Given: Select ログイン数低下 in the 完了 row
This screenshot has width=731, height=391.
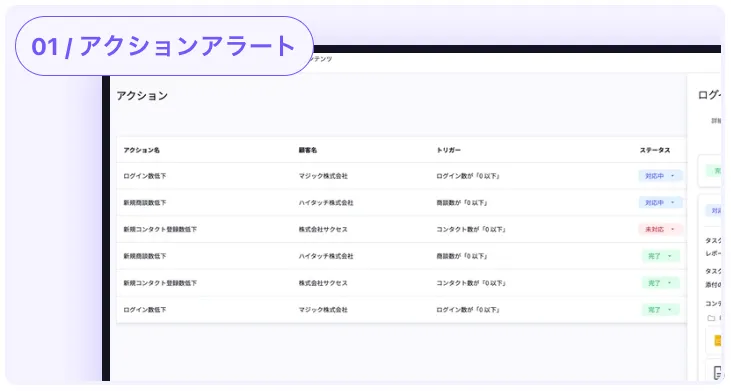Looking at the screenshot, I should pyautogui.click(x=145, y=310).
